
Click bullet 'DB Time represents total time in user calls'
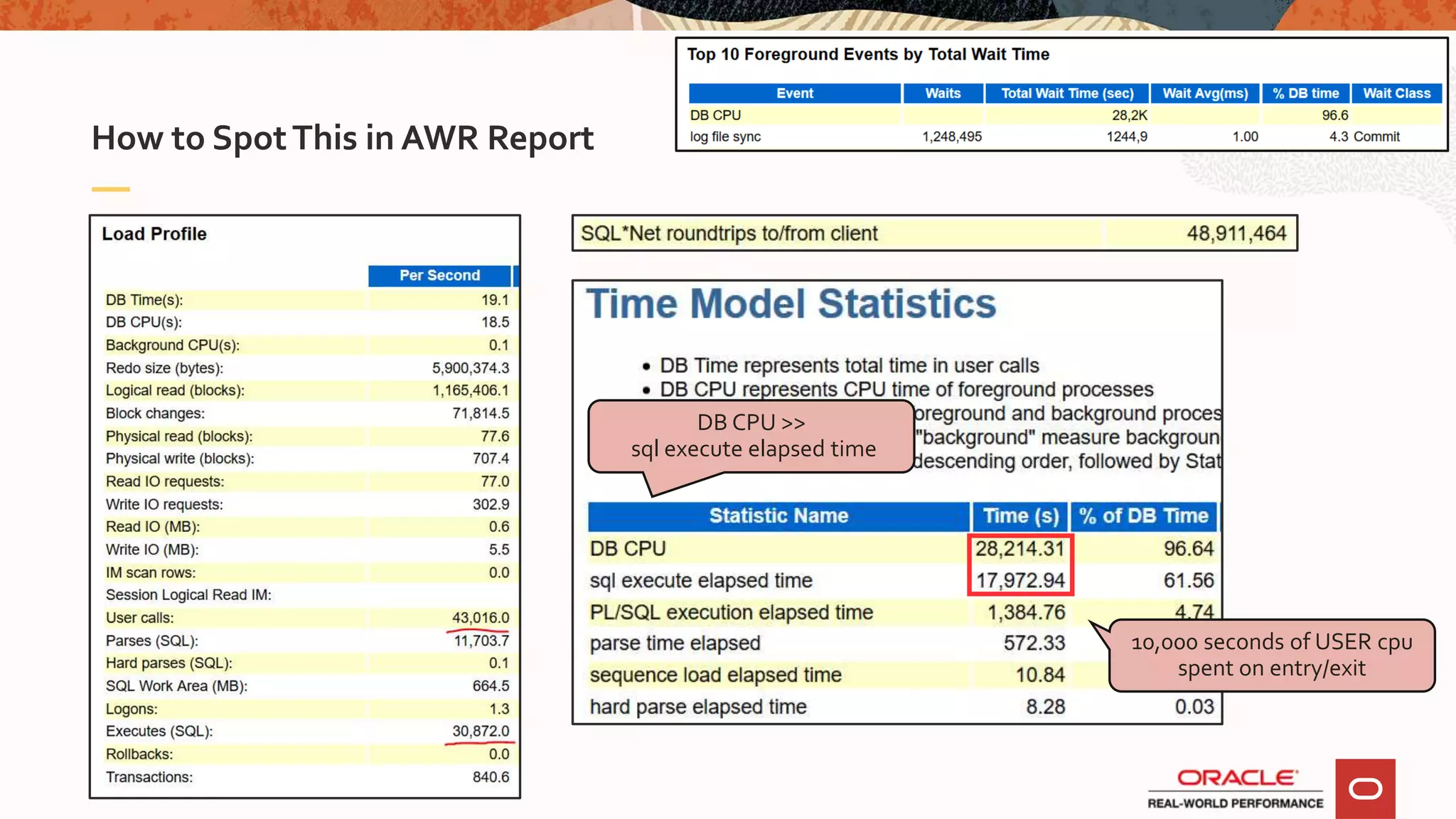(x=849, y=365)
